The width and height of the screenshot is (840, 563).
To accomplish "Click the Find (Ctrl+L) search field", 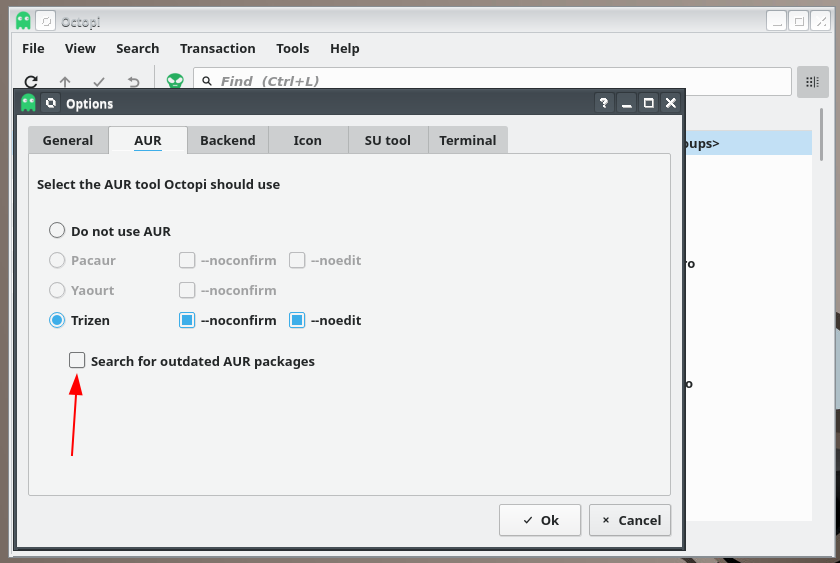I will [x=492, y=81].
